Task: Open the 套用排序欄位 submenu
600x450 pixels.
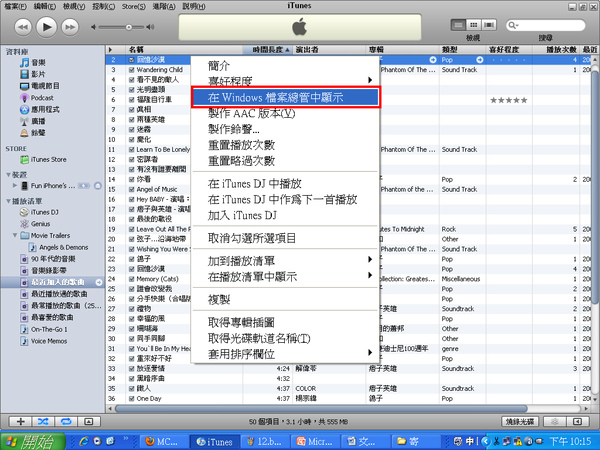Action: tap(285, 354)
